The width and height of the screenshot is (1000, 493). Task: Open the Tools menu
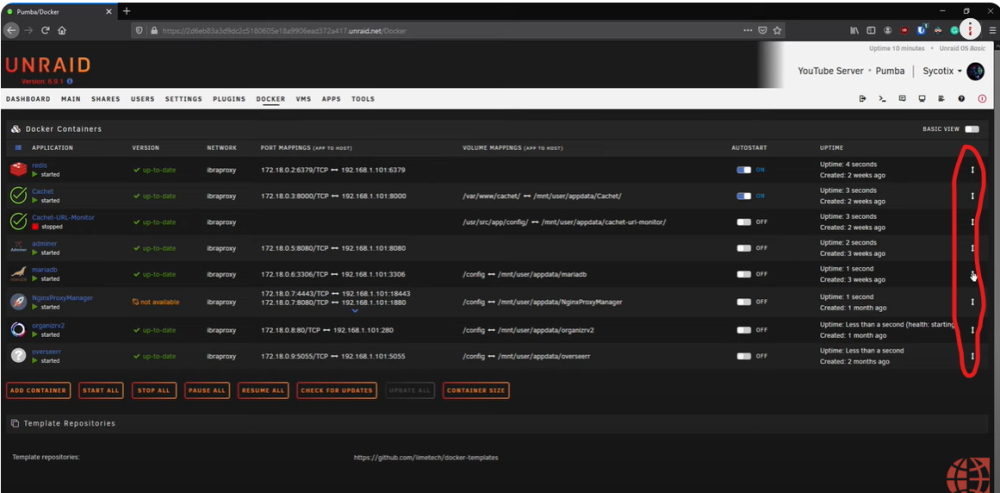tap(363, 99)
